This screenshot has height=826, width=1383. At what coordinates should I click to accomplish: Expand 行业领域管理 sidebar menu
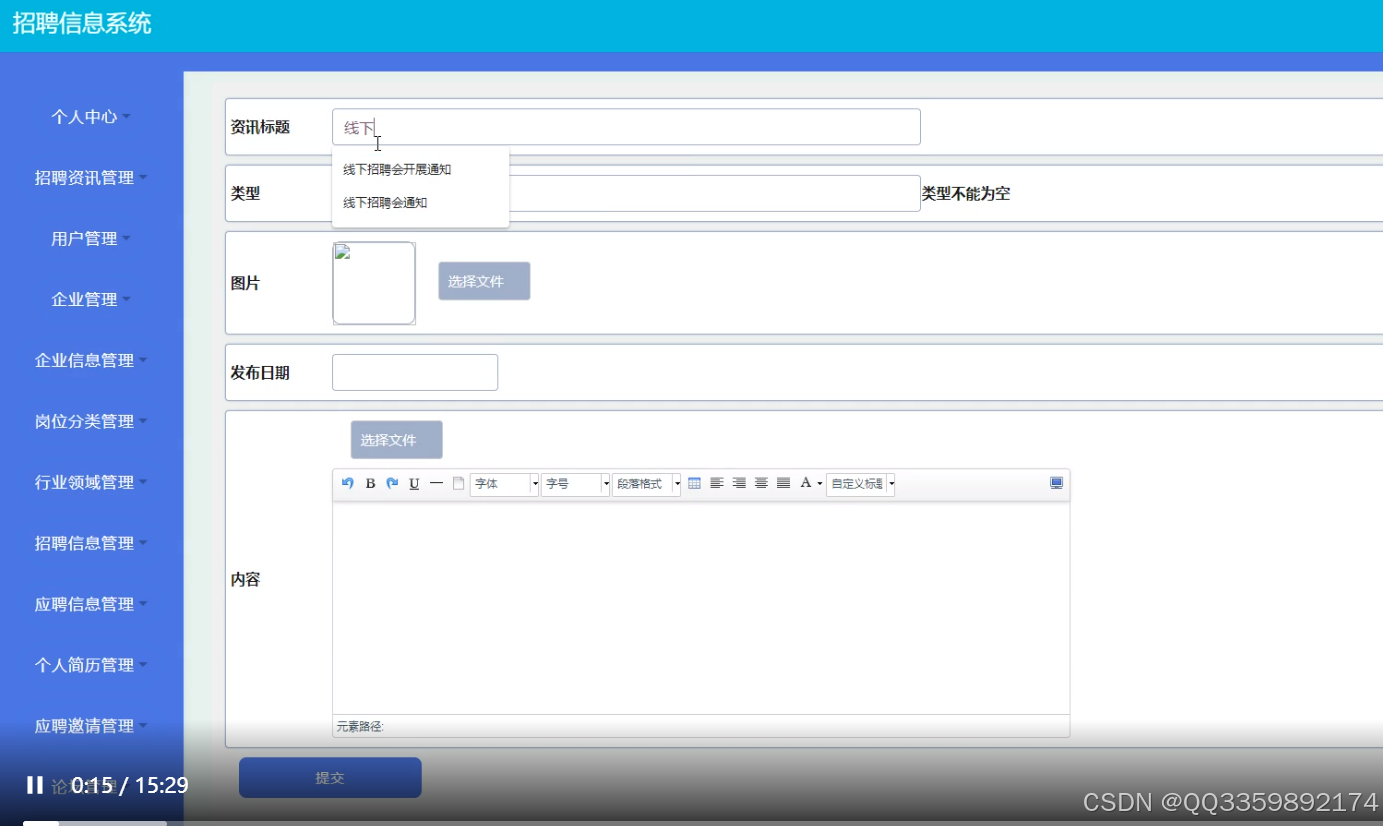(91, 483)
